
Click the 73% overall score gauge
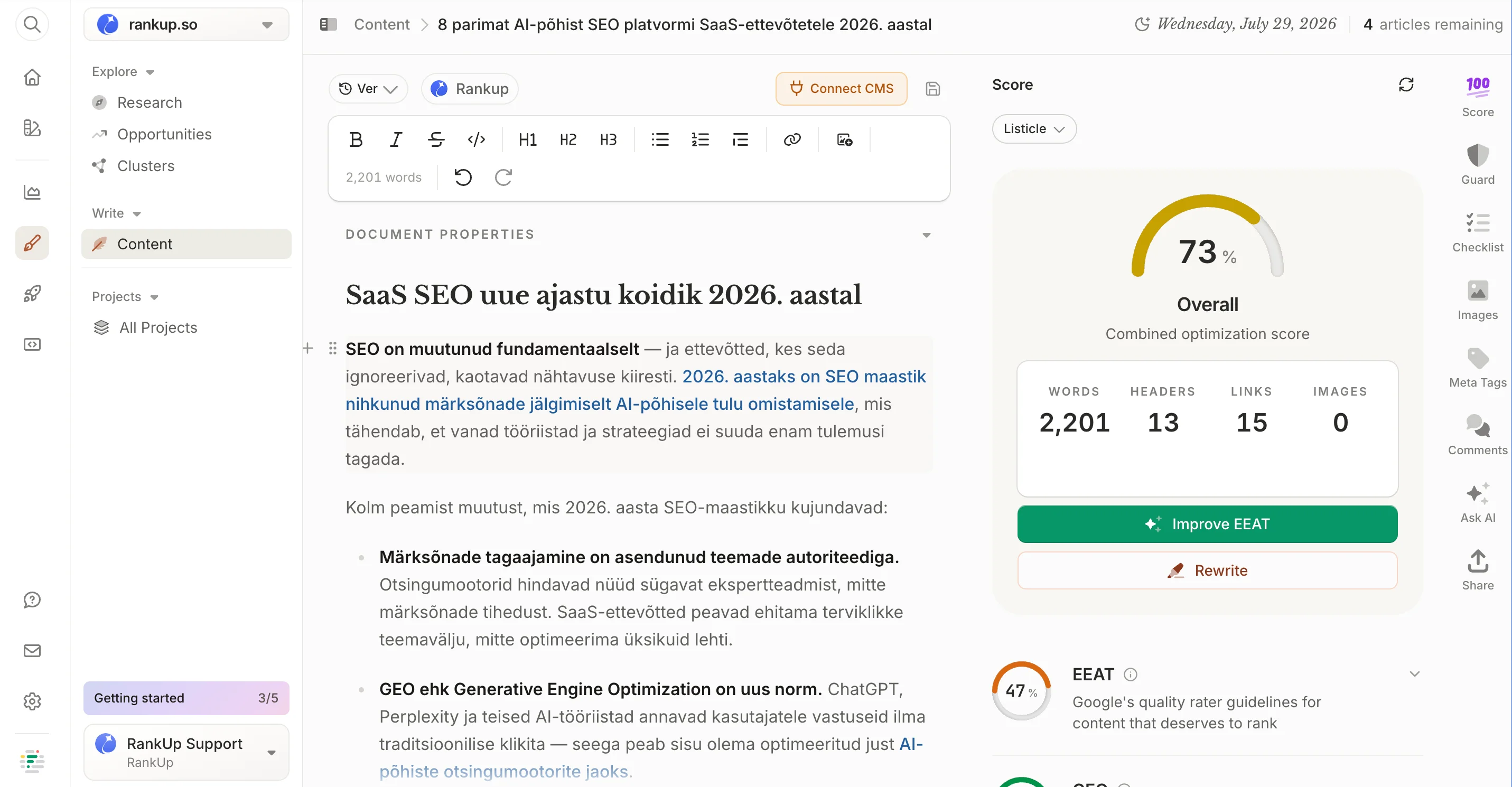coord(1207,236)
